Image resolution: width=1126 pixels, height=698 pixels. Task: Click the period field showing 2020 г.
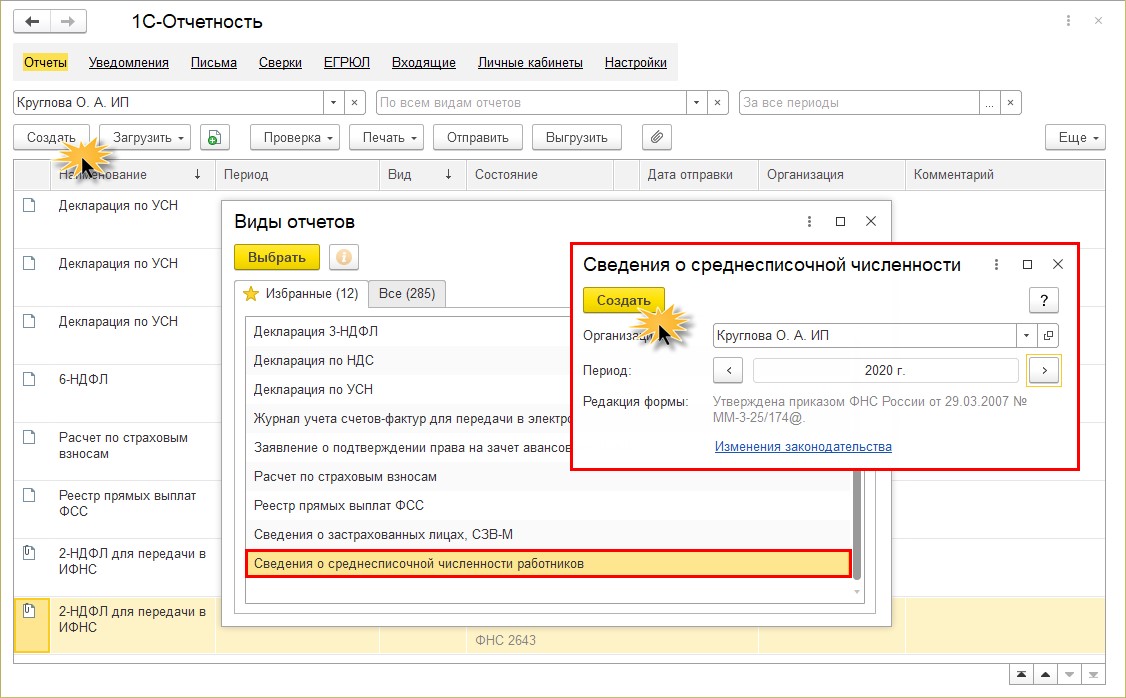(x=885, y=371)
